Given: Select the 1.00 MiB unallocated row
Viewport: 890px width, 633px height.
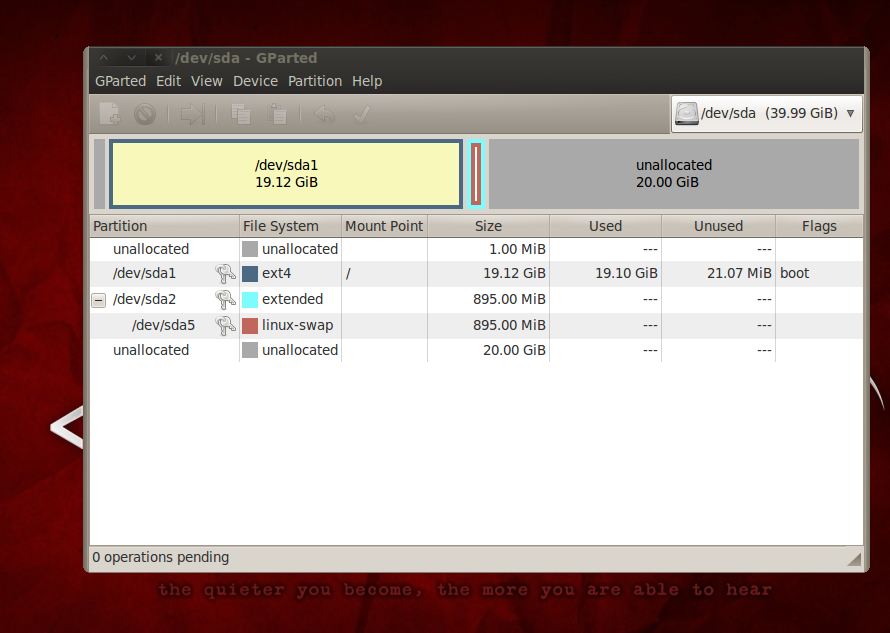Looking at the screenshot, I should click(476, 249).
